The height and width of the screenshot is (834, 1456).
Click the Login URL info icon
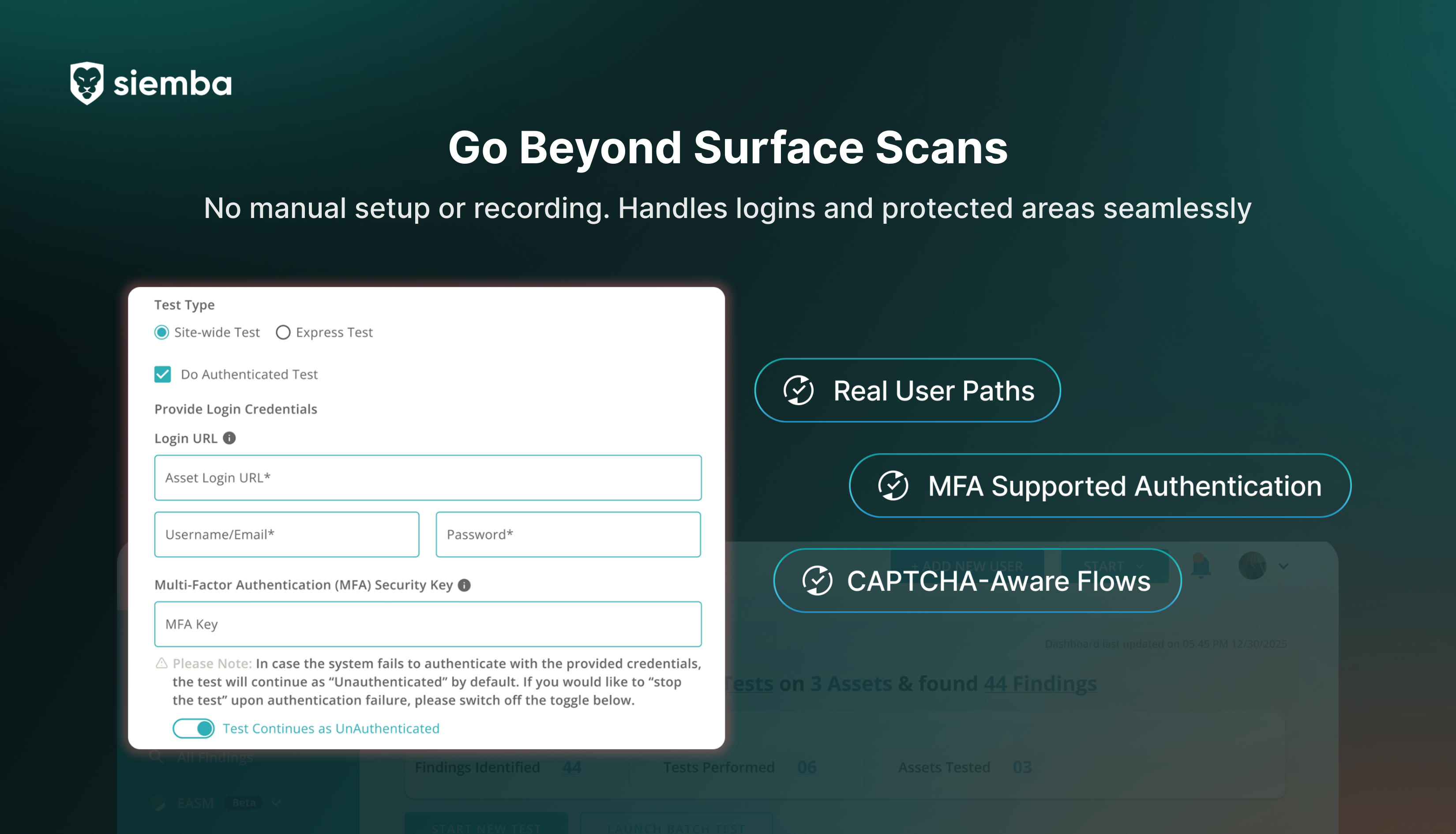229,438
